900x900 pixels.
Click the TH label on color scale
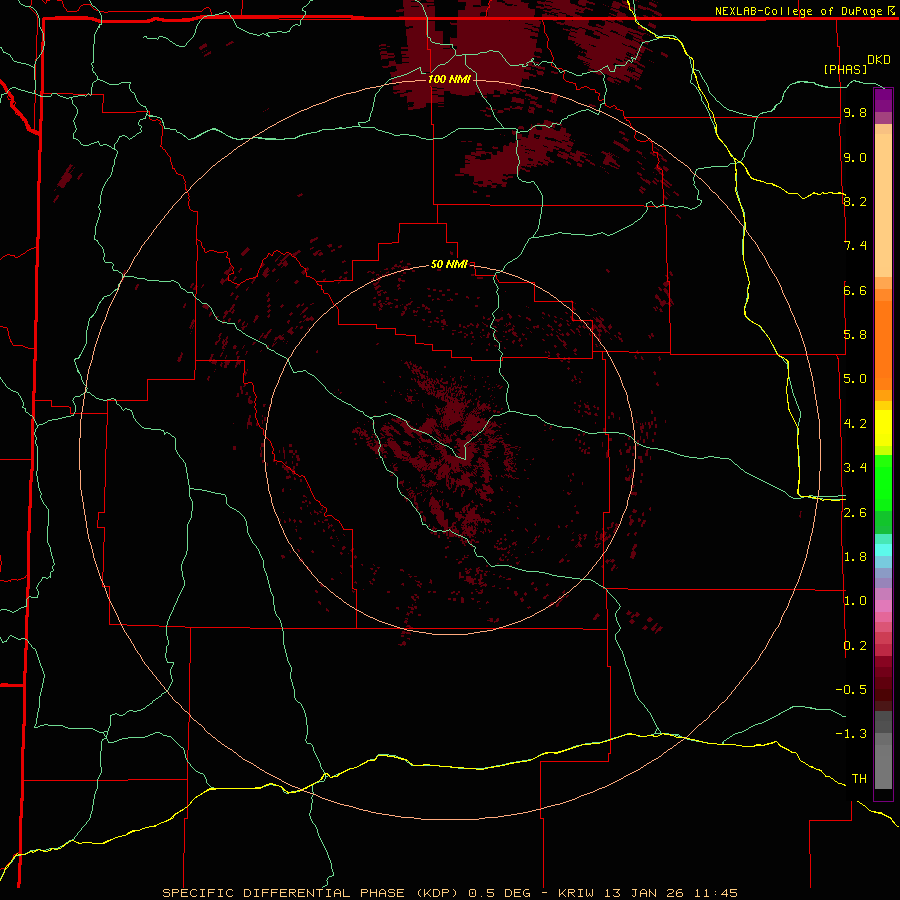click(859, 779)
